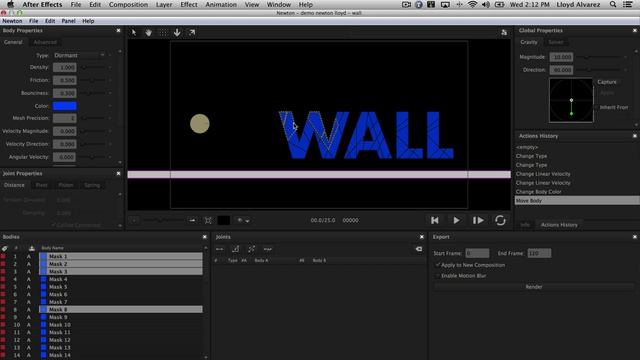
Task: Click the Start Frame input field
Action: pos(477,253)
